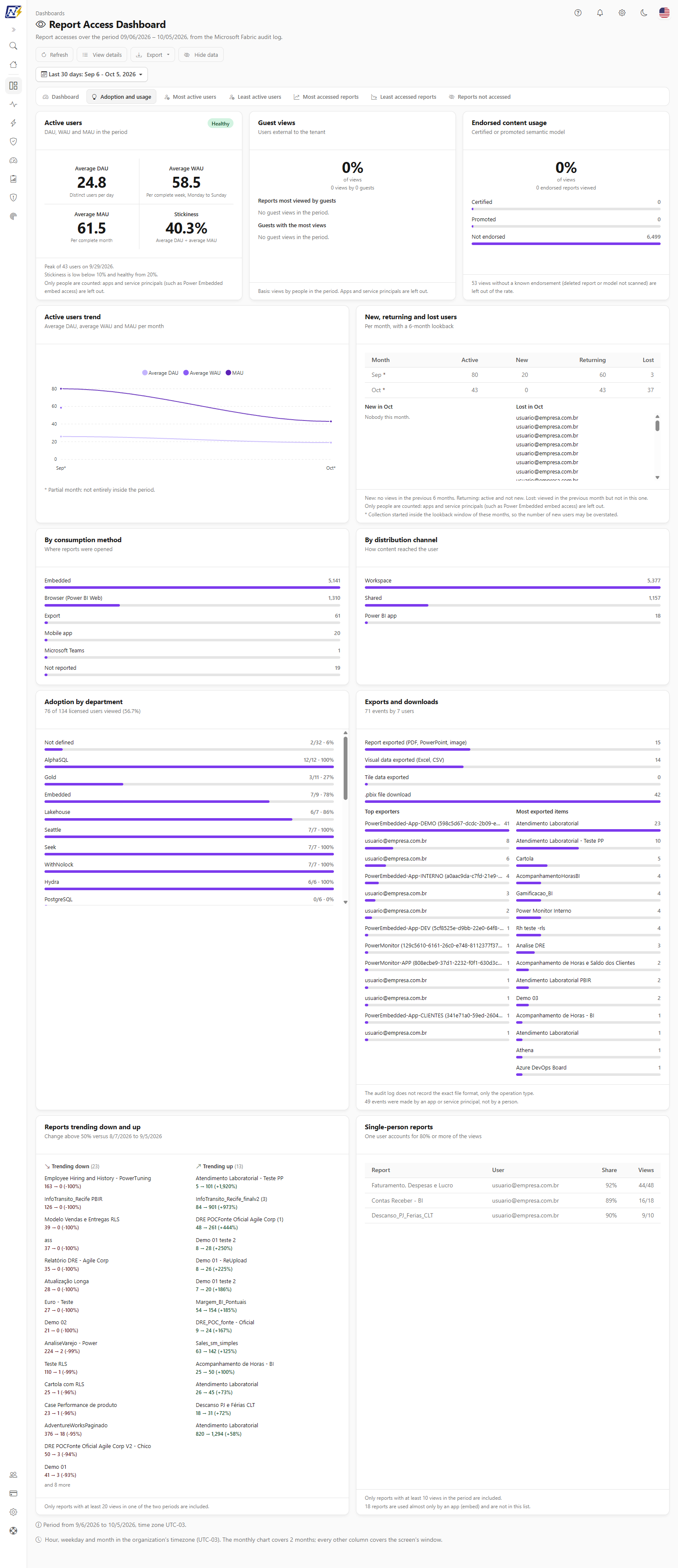678x1568 pixels.
Task: Open the Least active users tab
Action: [255, 97]
